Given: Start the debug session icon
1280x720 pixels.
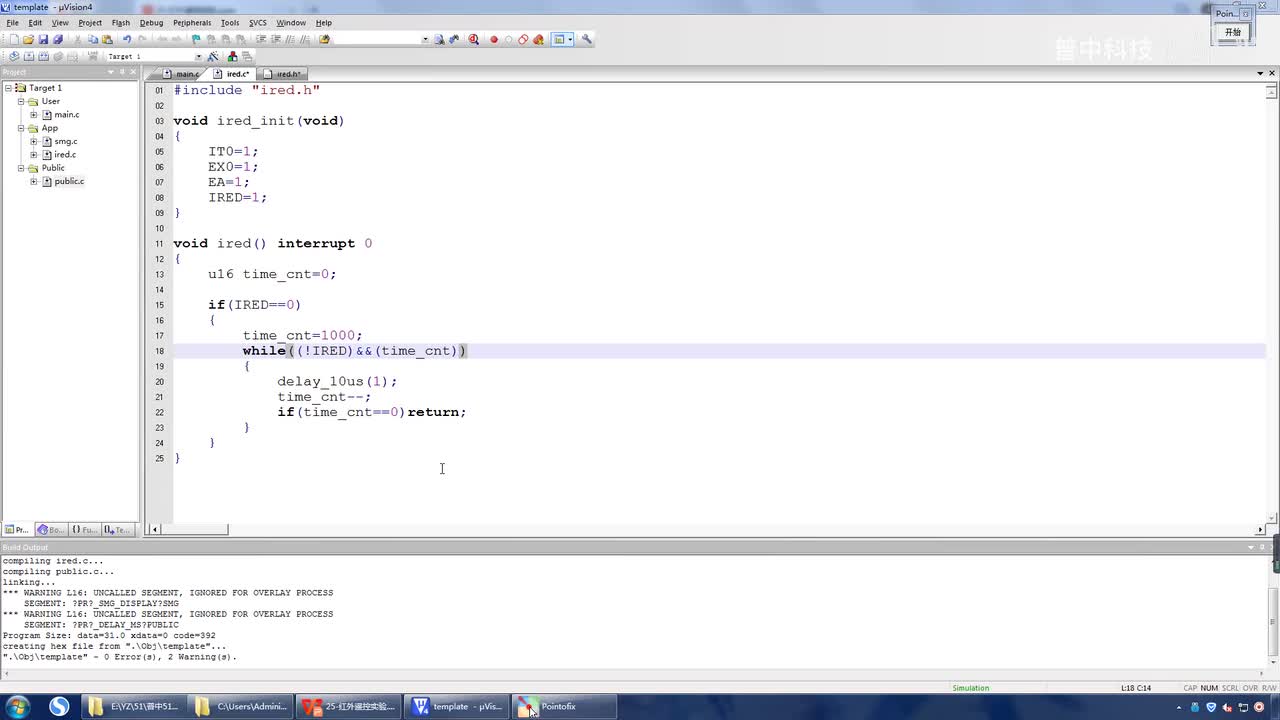Looking at the screenshot, I should point(473,40).
